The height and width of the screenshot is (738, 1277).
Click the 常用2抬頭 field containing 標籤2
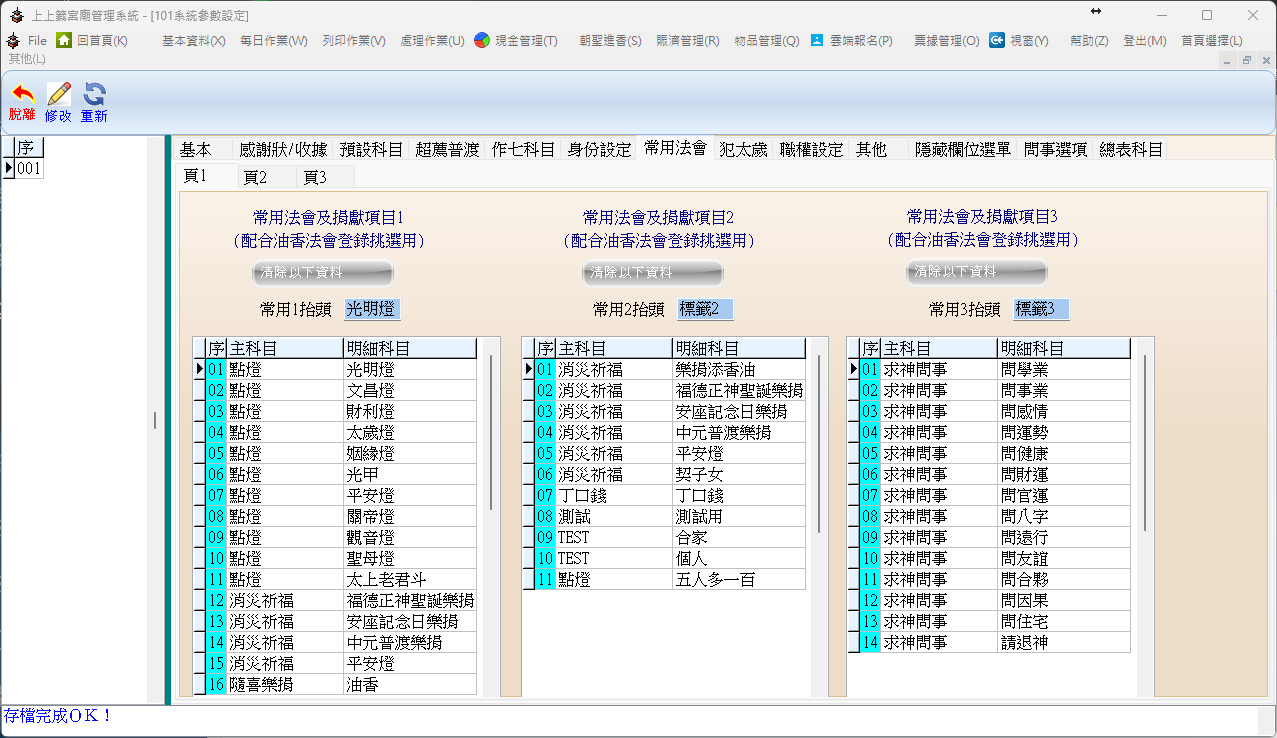click(x=705, y=310)
